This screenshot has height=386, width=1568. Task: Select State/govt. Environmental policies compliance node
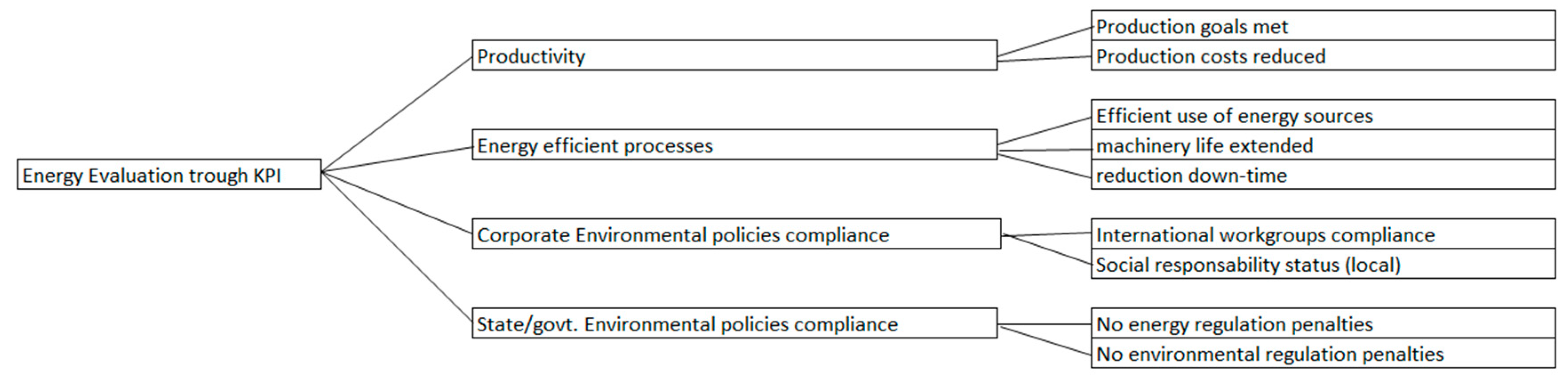pos(734,323)
